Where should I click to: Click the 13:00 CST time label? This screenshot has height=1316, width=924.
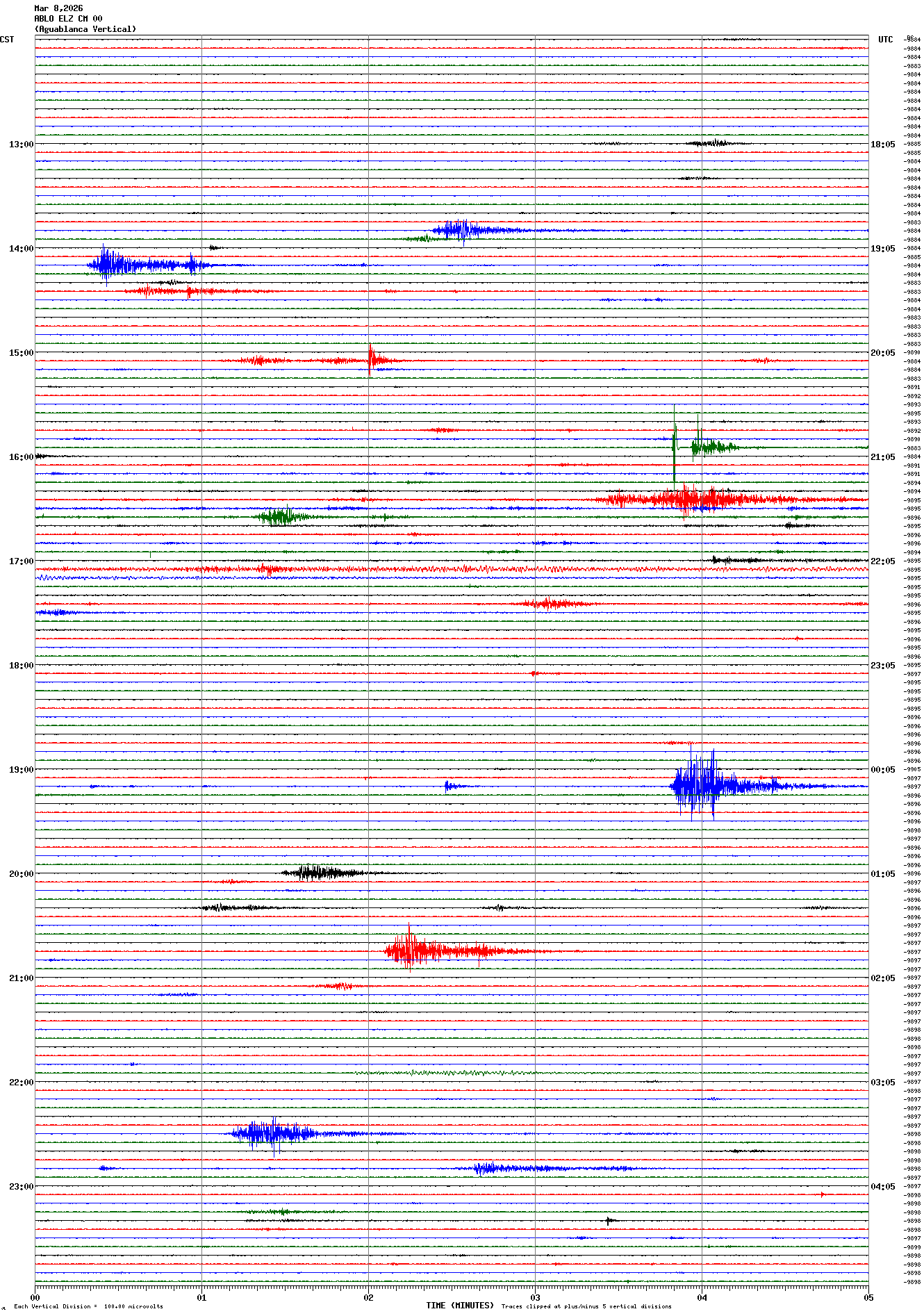21,145
